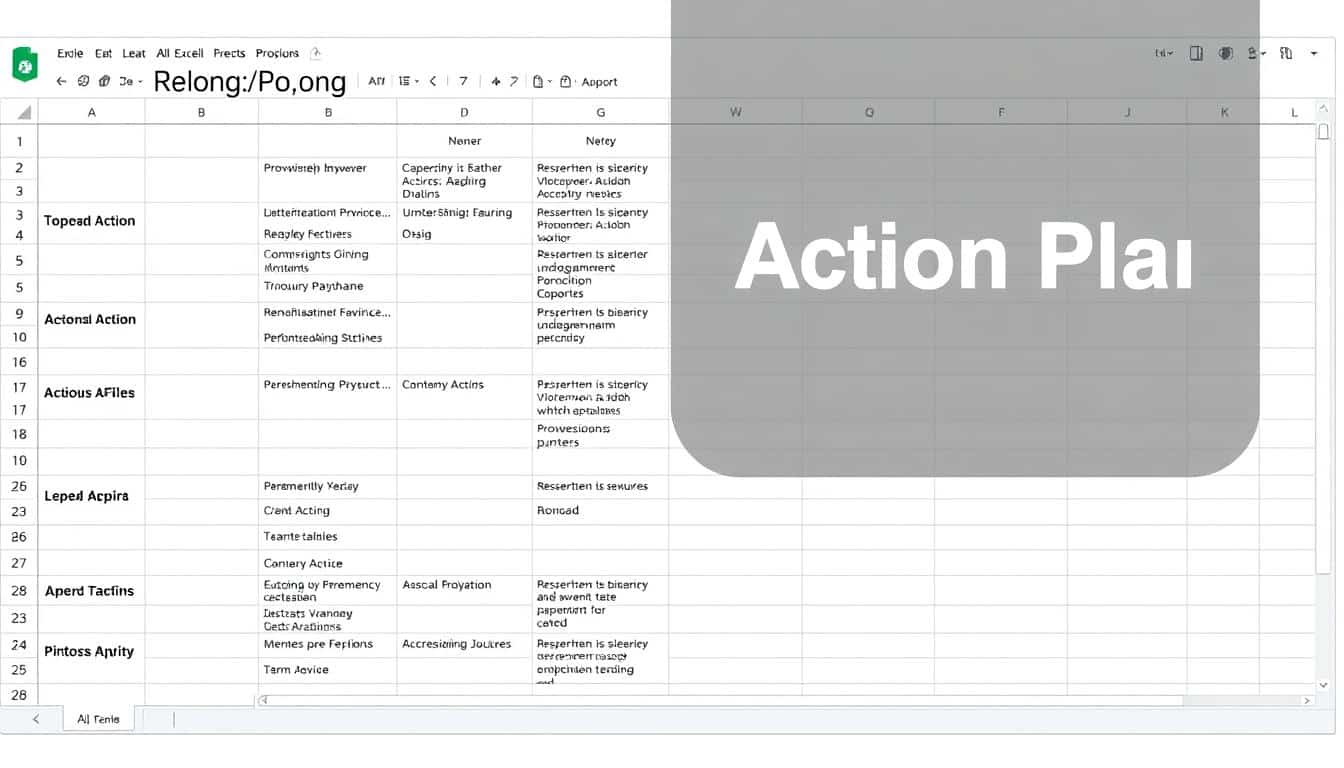Select column L header
The height and width of the screenshot is (768, 1344).
(1294, 112)
